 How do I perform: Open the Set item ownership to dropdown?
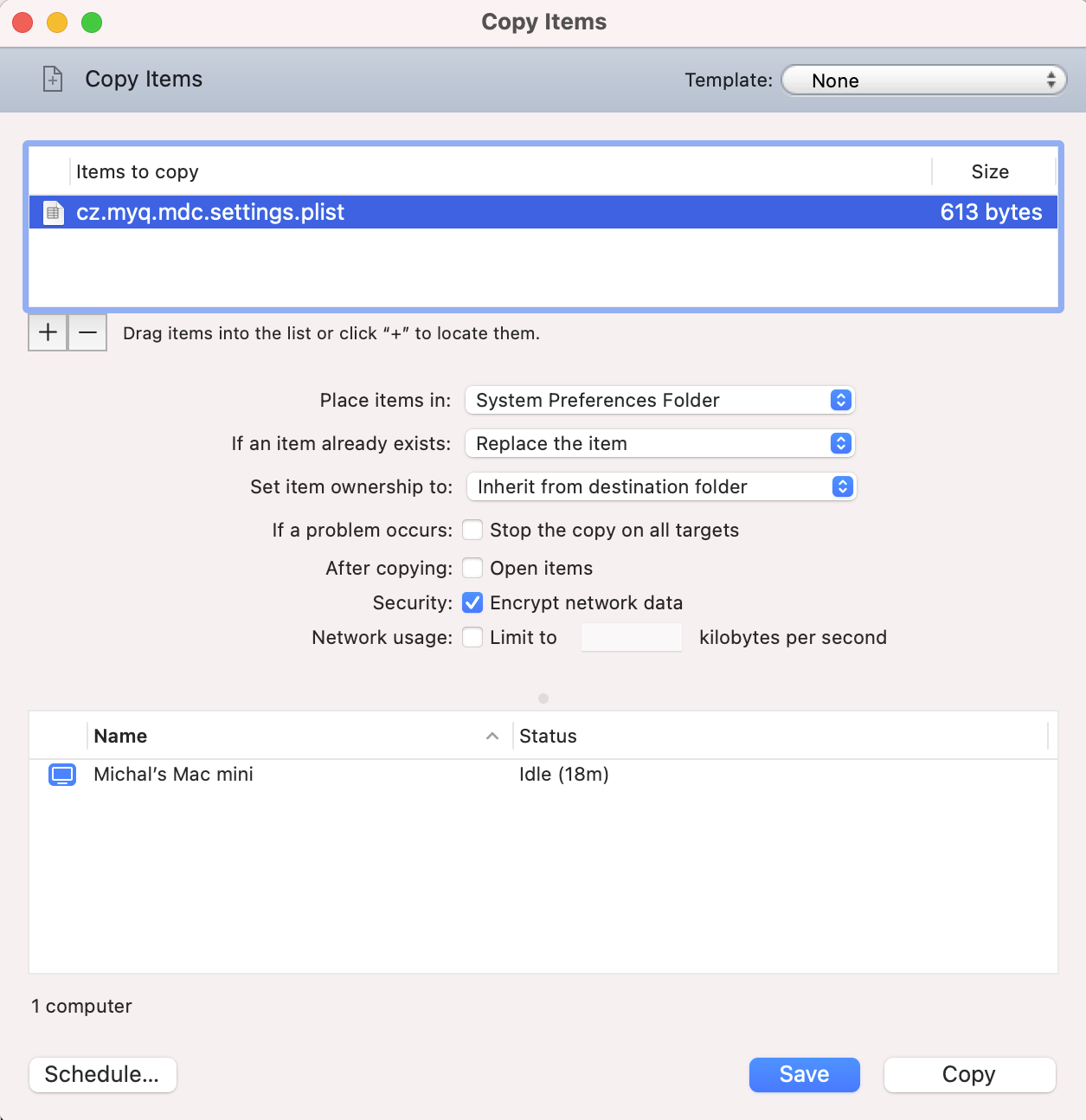[661, 486]
